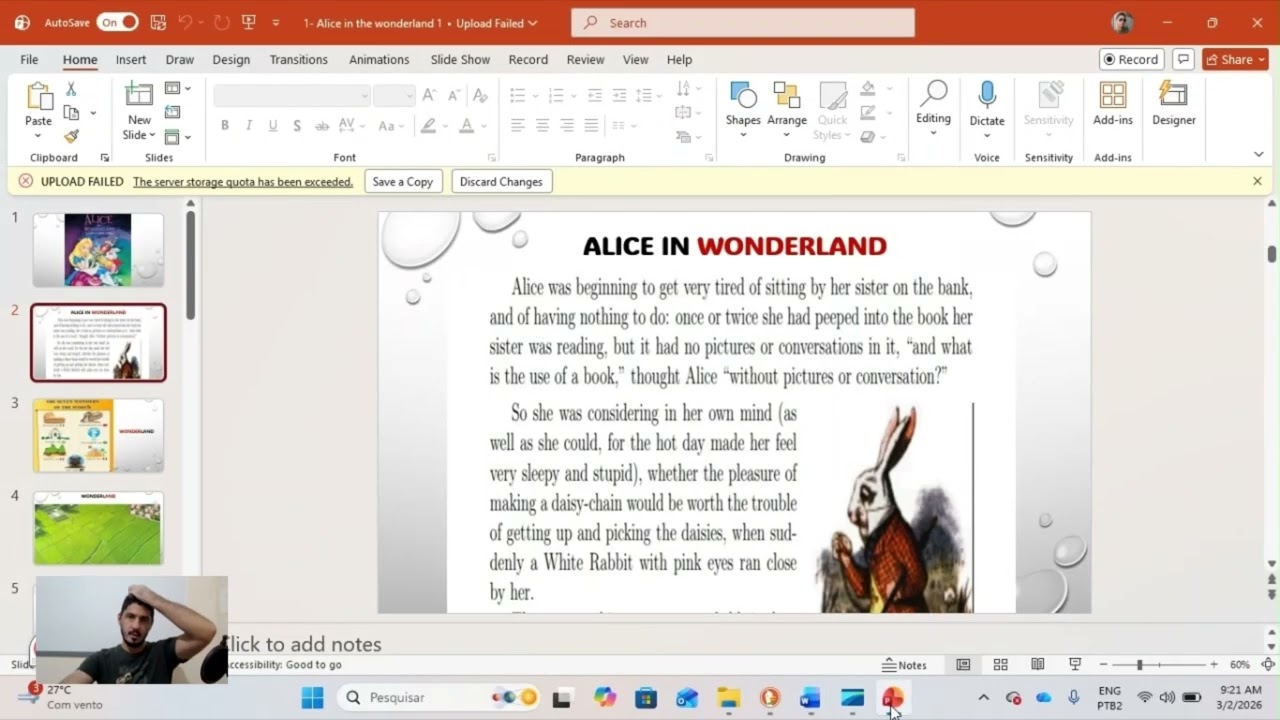This screenshot has height=720, width=1280.
Task: Select slide 3 thumbnail
Action: point(98,435)
